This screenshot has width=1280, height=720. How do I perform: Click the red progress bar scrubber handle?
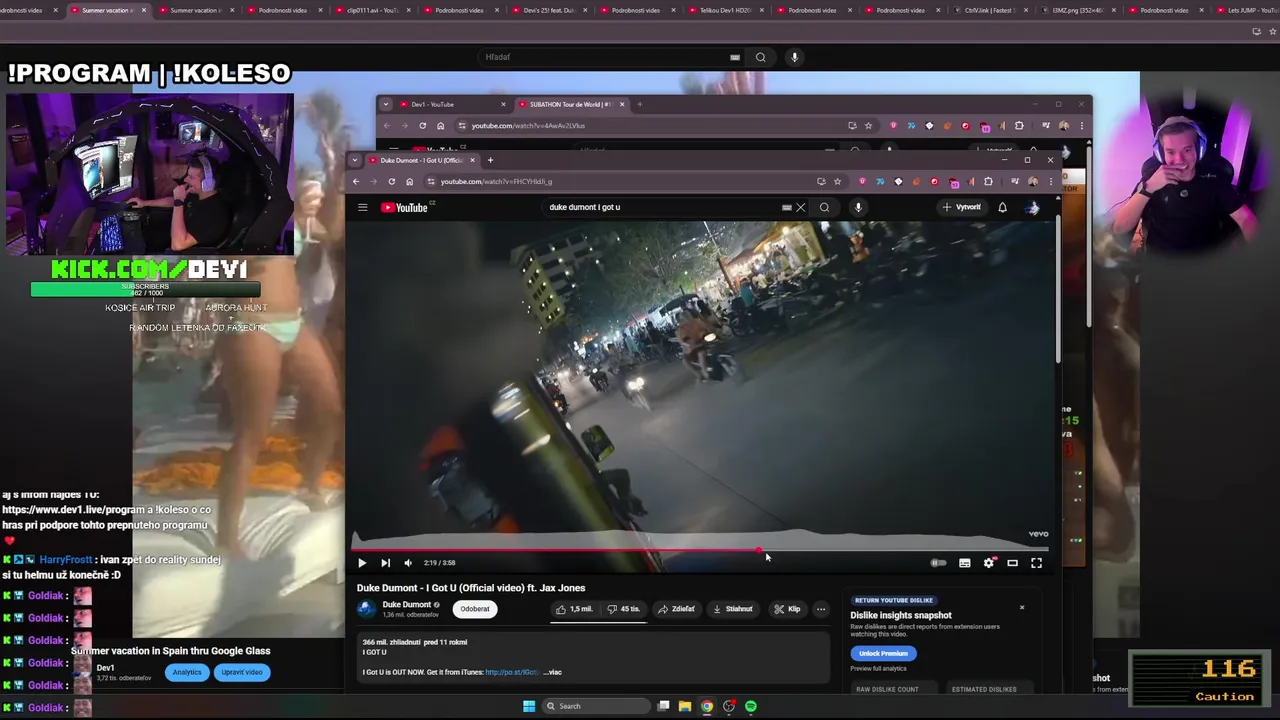(x=759, y=550)
